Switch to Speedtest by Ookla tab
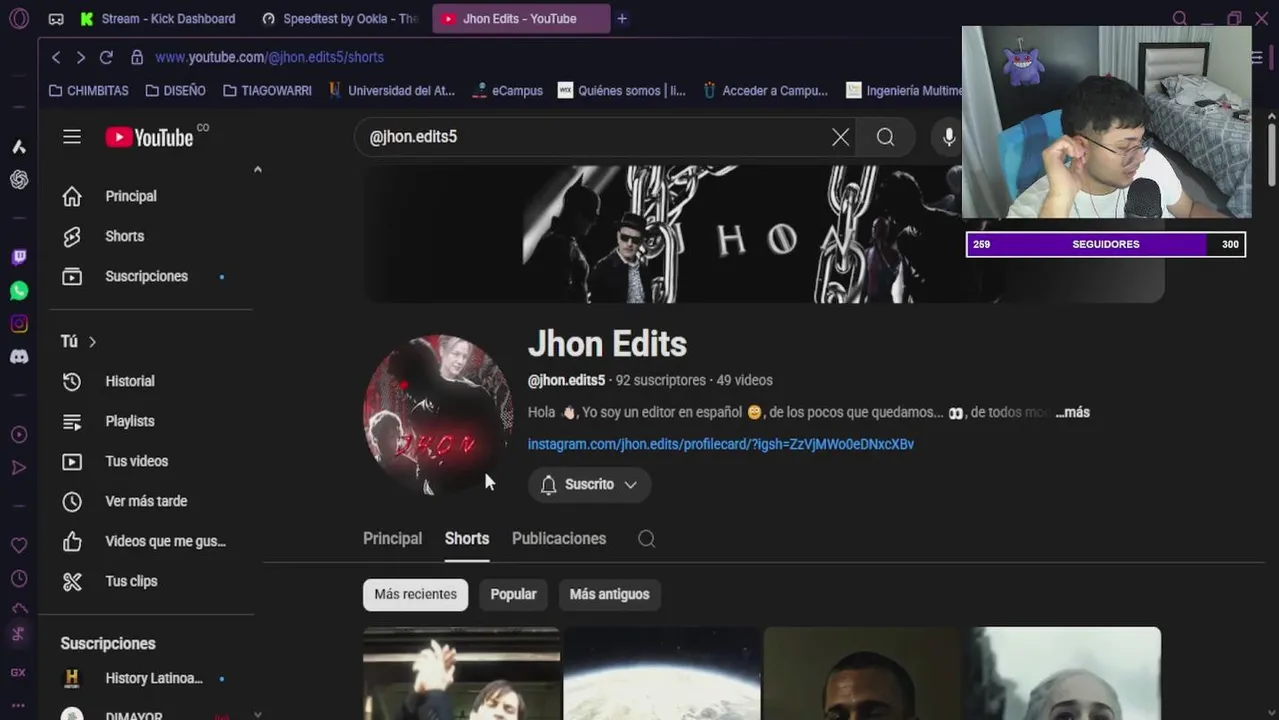Image resolution: width=1279 pixels, height=720 pixels. pyautogui.click(x=340, y=19)
